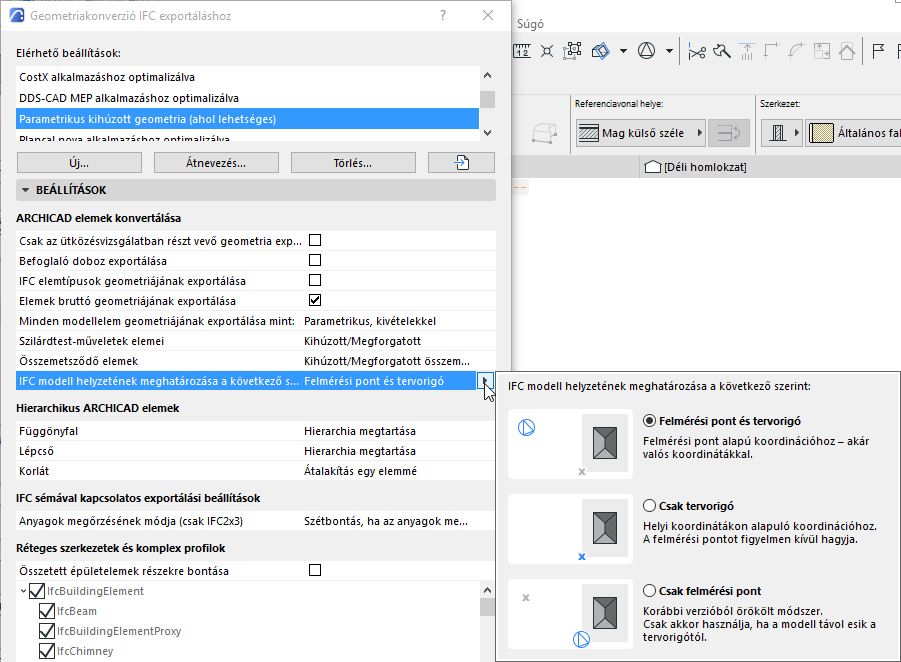The image size is (901, 662).
Task: Select Csak tervorigó radio option
Action: (649, 506)
